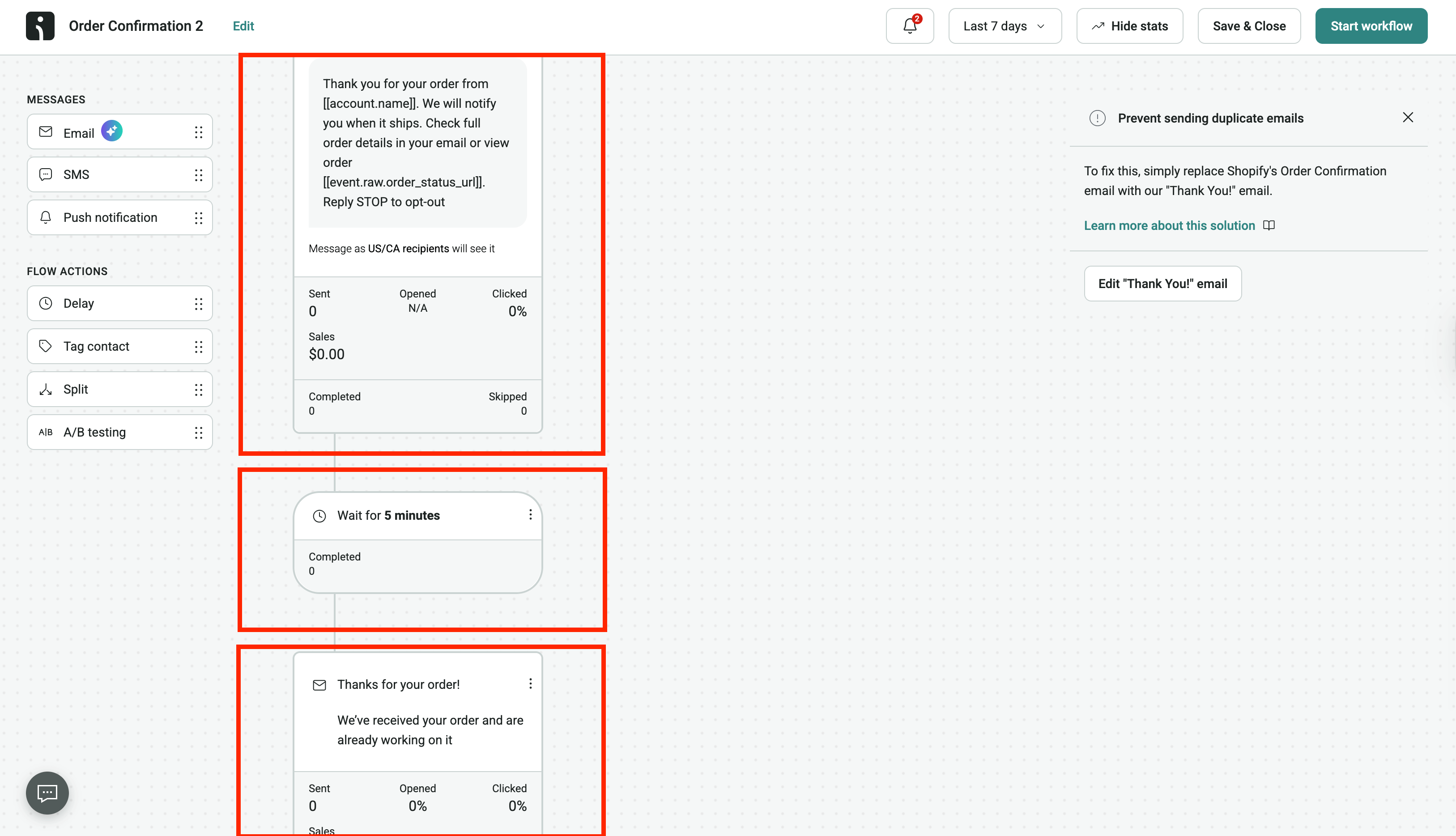Select the SMS message icon
This screenshot has height=836, width=1456.
point(46,174)
